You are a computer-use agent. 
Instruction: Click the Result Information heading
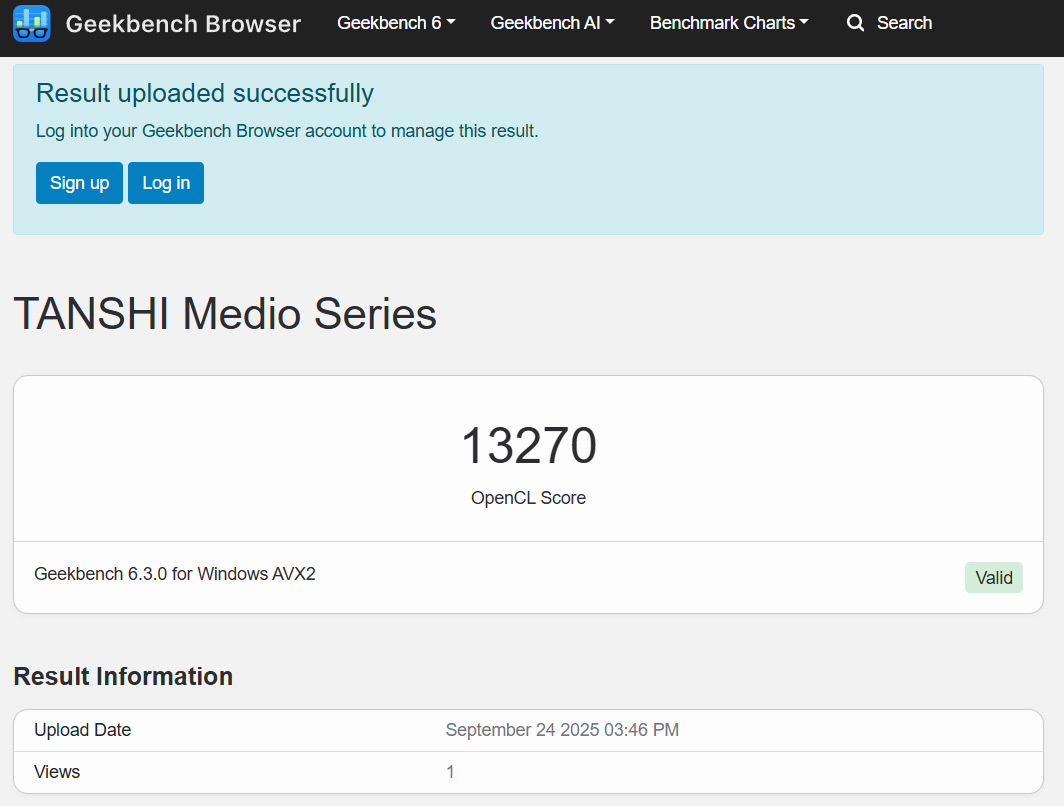[x=123, y=676]
